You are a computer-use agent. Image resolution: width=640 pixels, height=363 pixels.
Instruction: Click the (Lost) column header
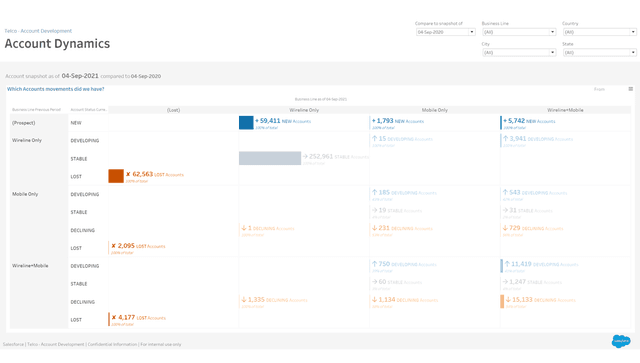(x=173, y=110)
